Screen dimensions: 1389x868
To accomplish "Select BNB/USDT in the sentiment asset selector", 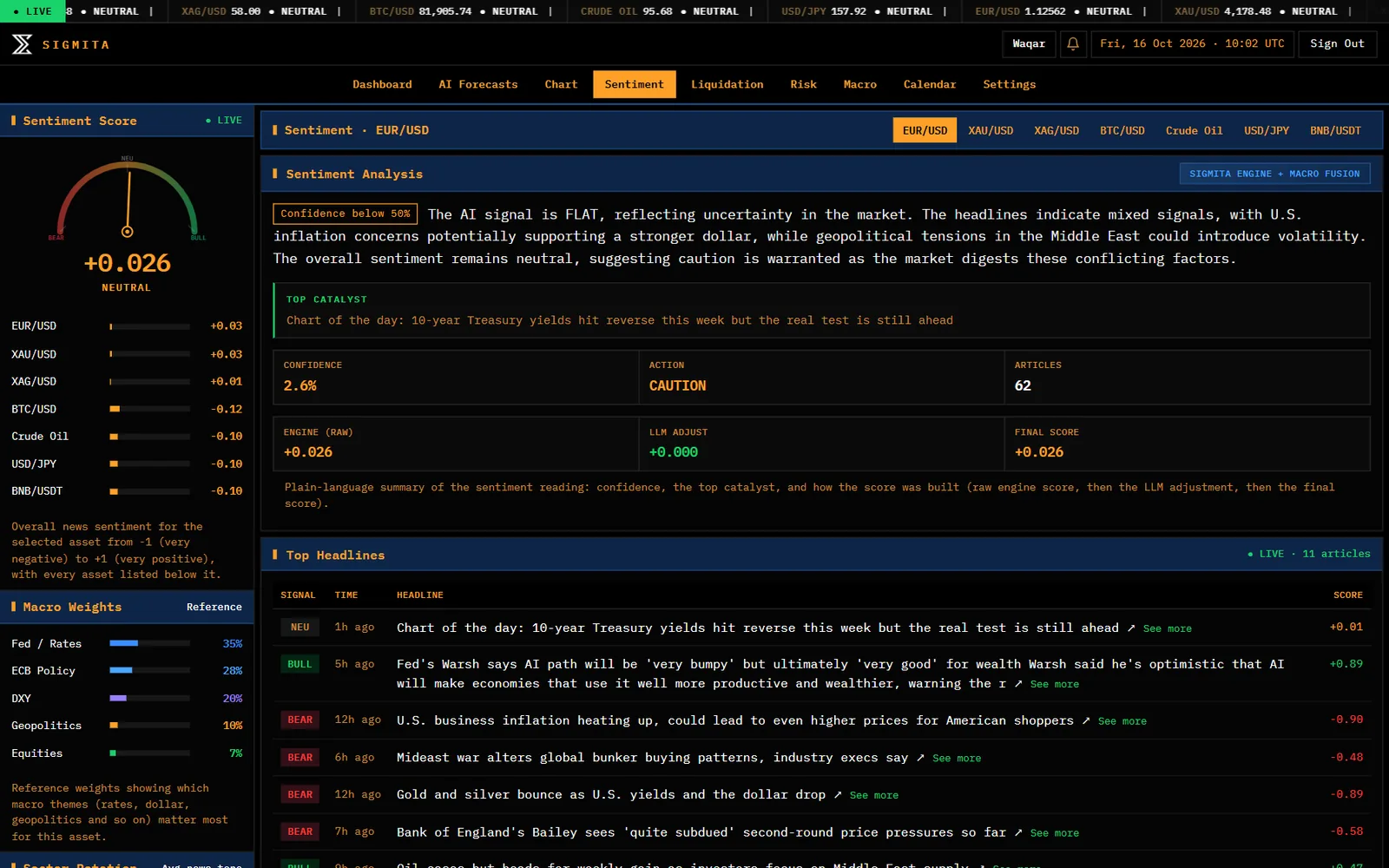I will (x=1335, y=130).
